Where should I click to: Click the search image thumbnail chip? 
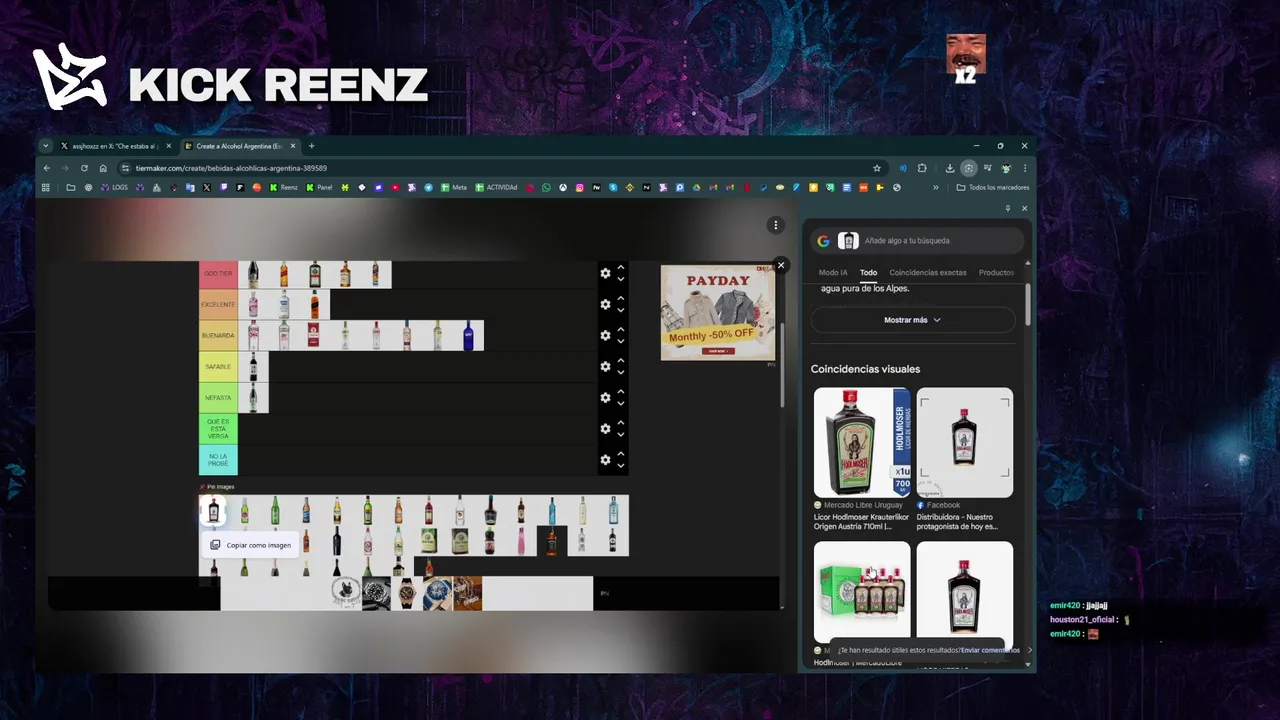(x=848, y=241)
